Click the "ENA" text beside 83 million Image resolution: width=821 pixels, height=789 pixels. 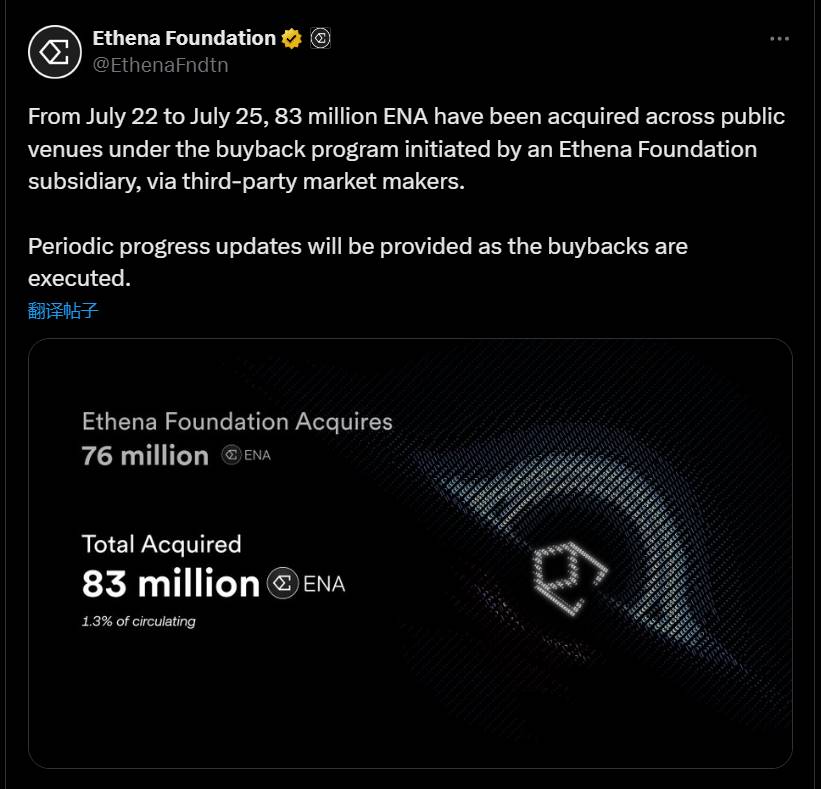pos(323,584)
